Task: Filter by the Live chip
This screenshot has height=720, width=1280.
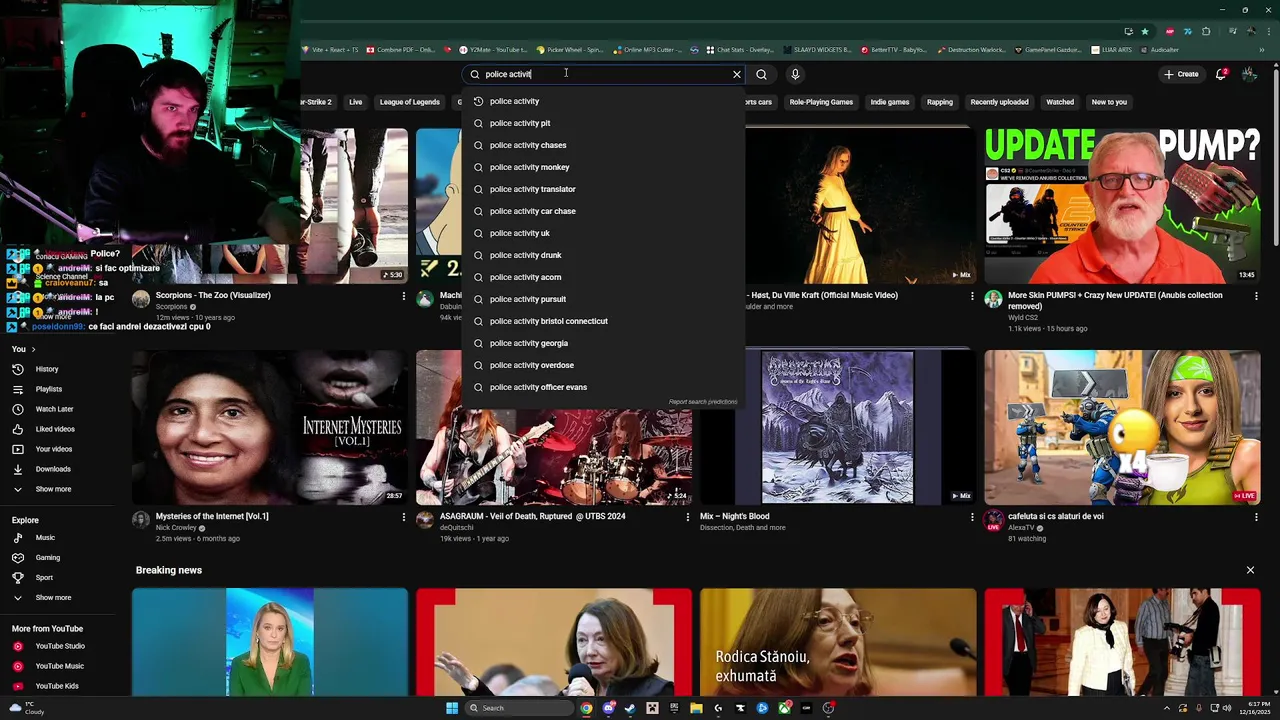Action: (355, 102)
